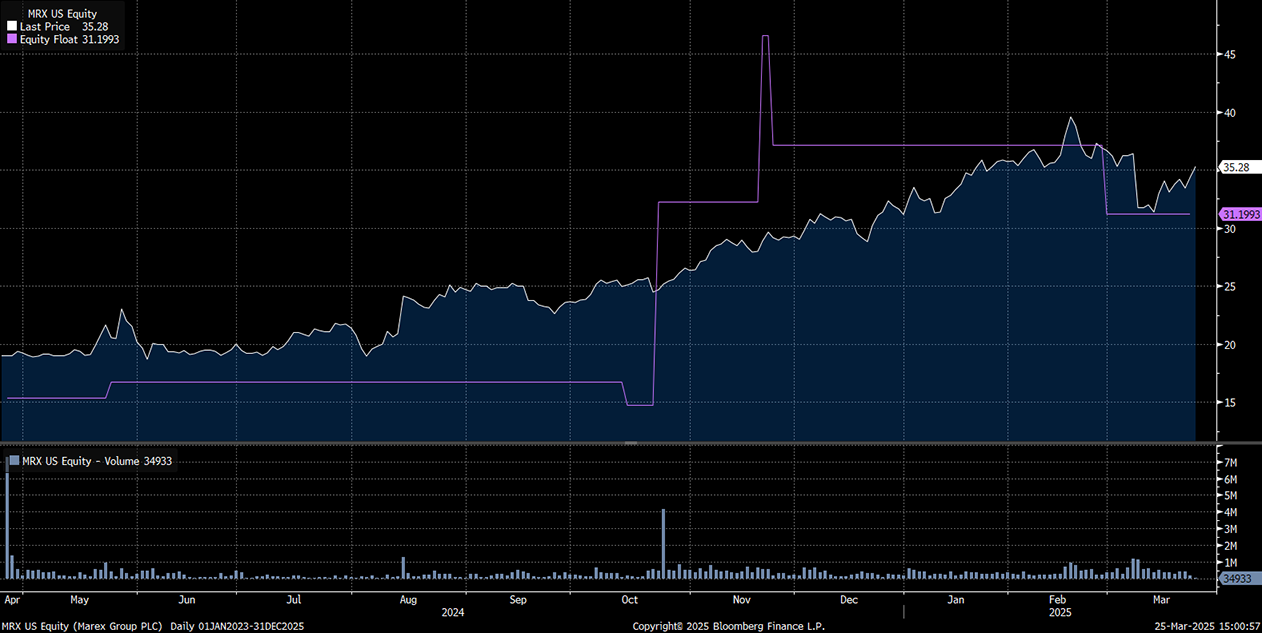Click the purple Equity Float legend swatch

11,39
